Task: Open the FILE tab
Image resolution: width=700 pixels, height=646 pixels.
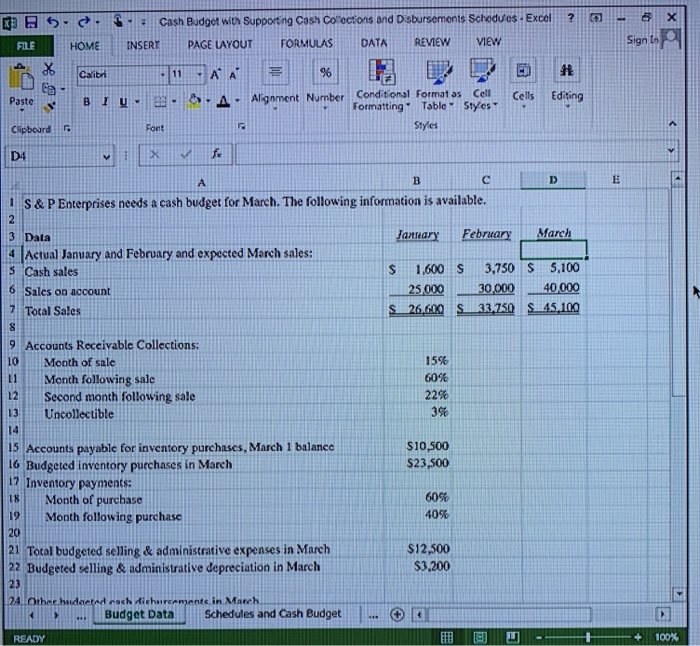Action: 26,46
